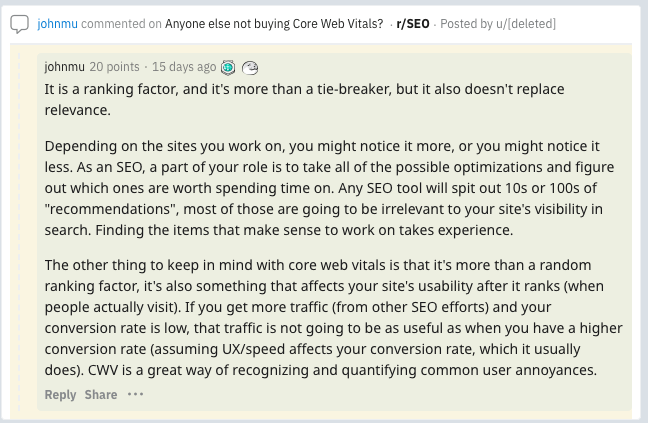Image resolution: width=648 pixels, height=423 pixels.
Task: Open post 'Anyone else not buying Core Web Vitals?'
Action: (x=274, y=24)
